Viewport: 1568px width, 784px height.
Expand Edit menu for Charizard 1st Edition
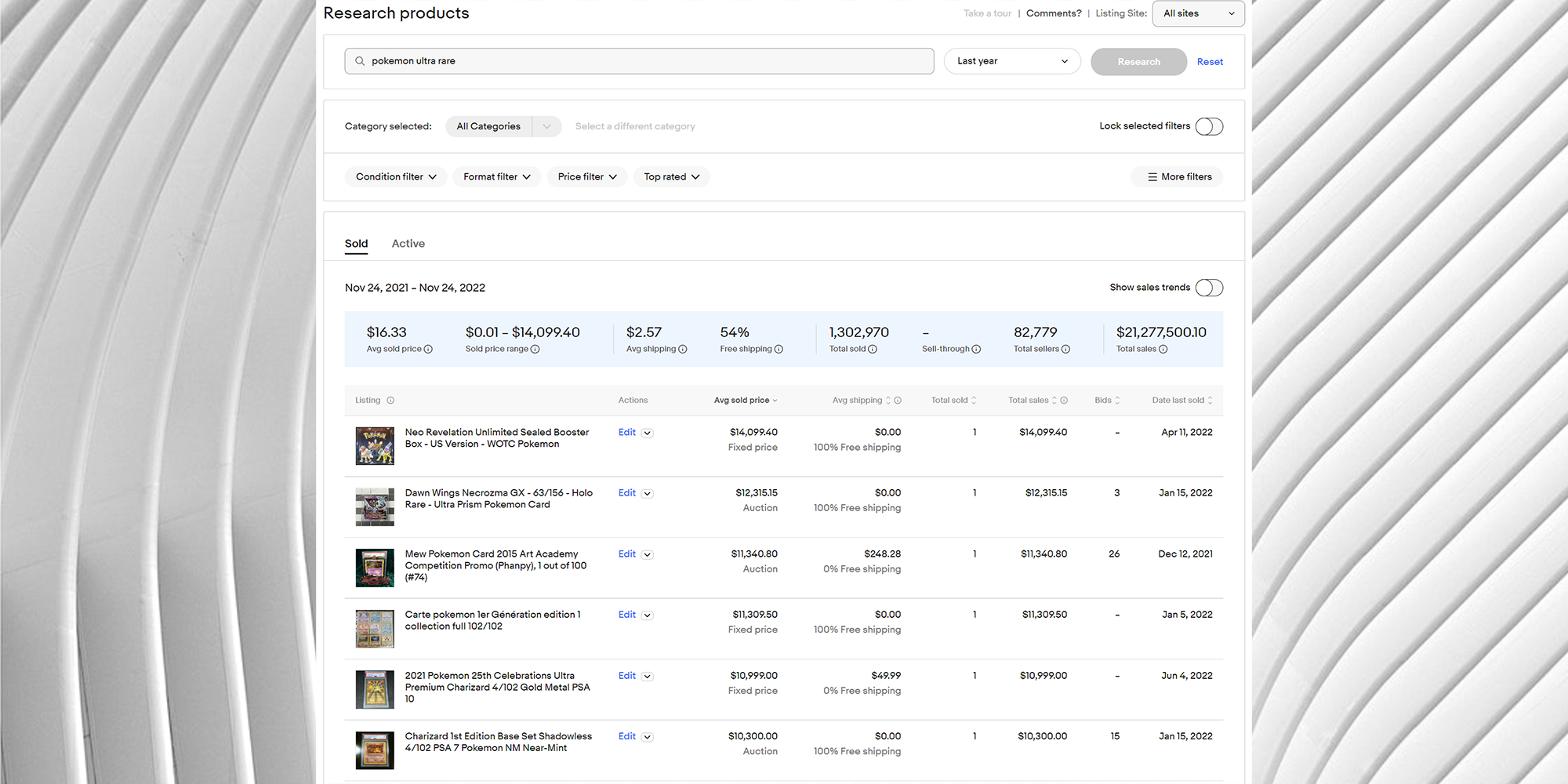click(648, 737)
